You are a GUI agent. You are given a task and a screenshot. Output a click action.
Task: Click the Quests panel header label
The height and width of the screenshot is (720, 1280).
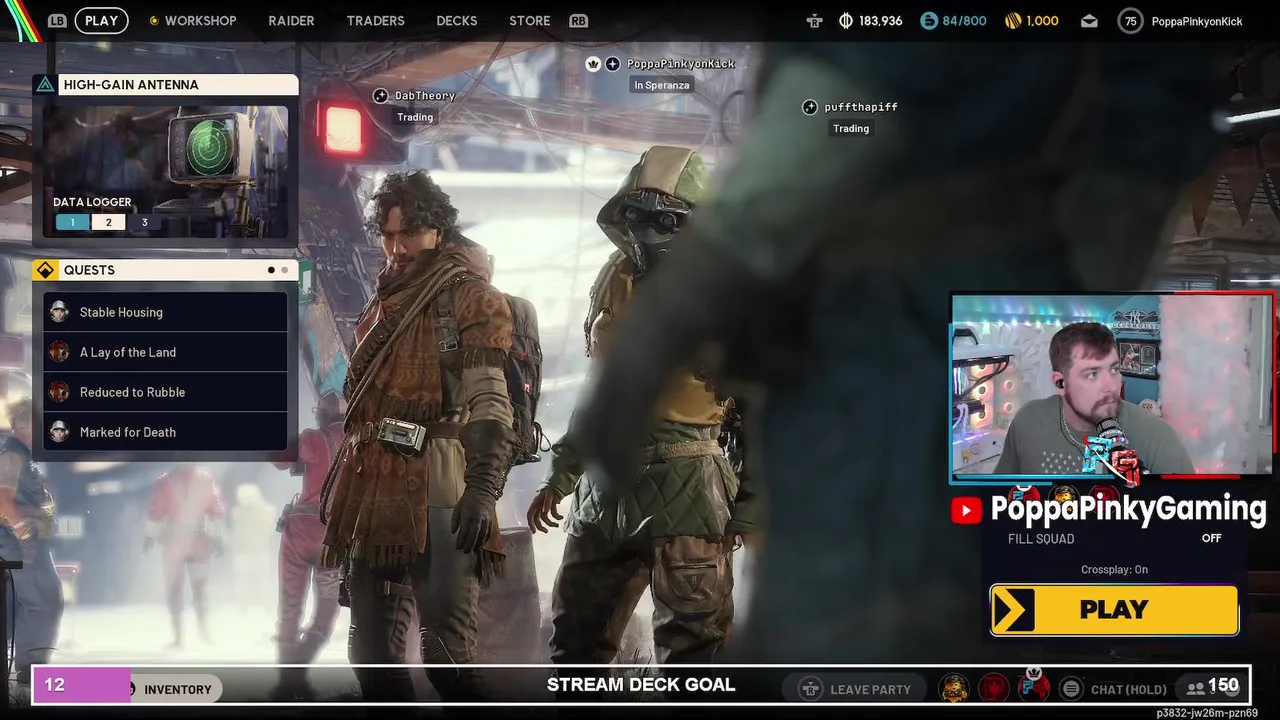pyautogui.click(x=89, y=270)
